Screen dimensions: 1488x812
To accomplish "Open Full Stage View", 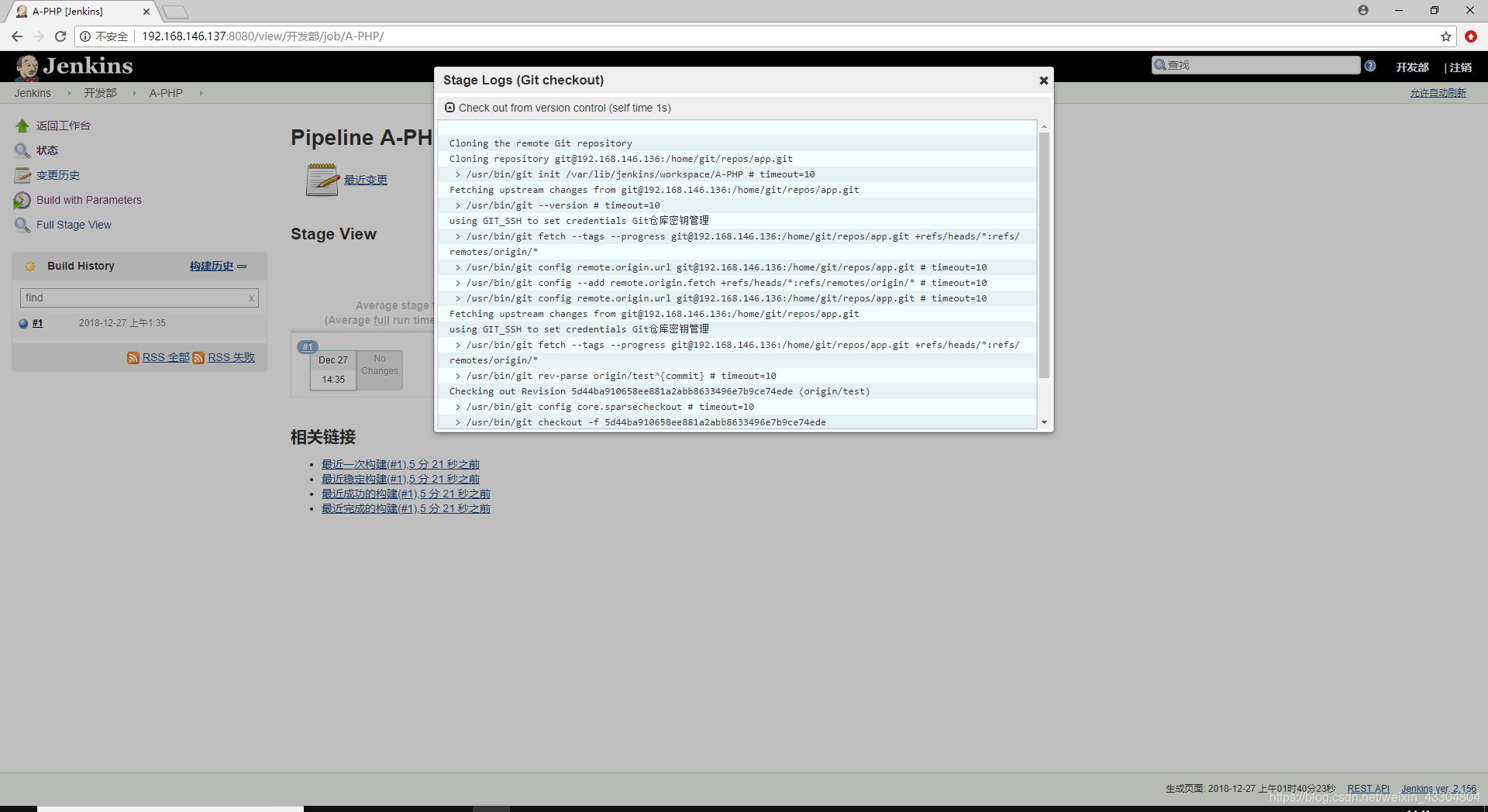I will coord(74,225).
